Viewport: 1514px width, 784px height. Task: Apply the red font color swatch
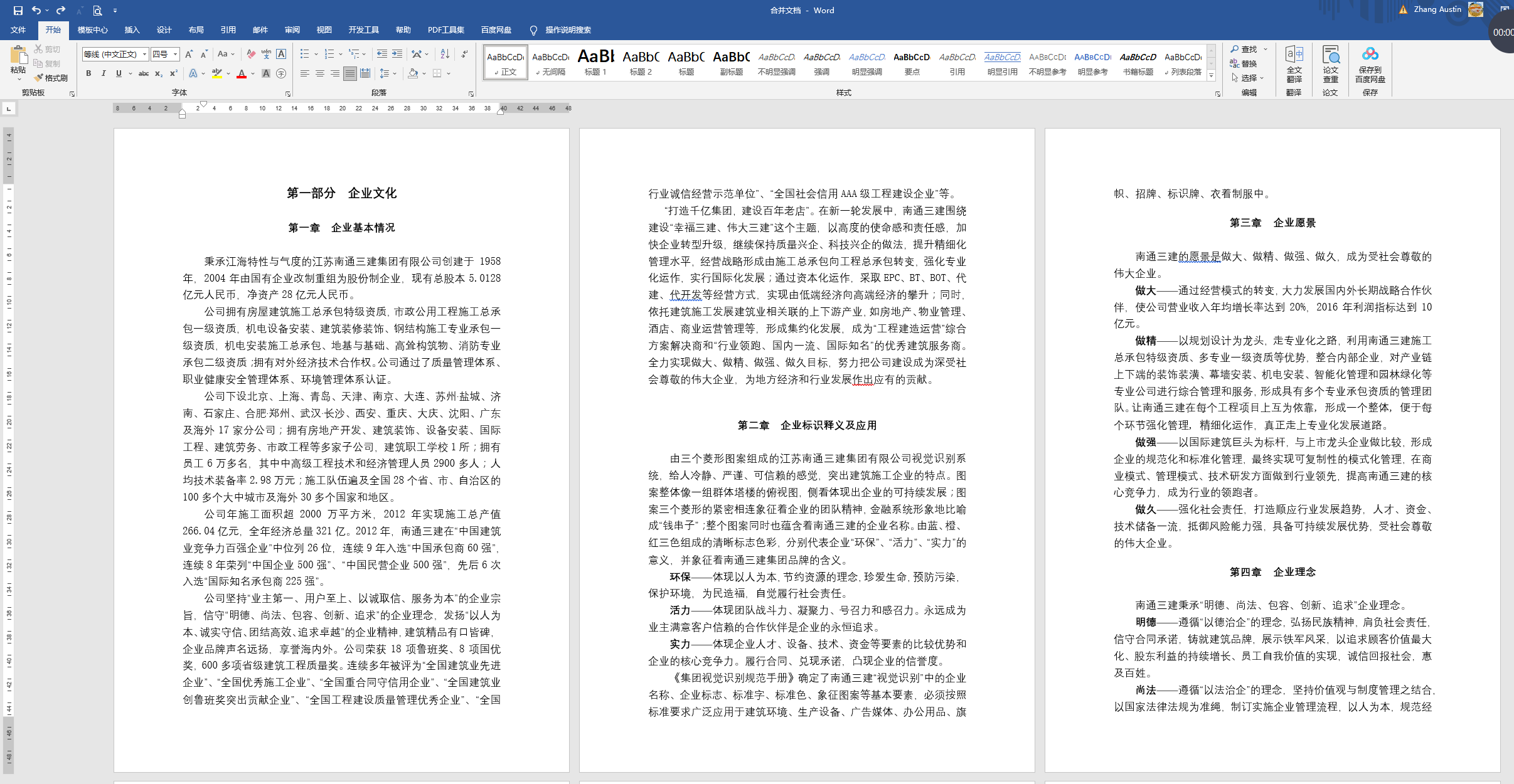(x=242, y=74)
